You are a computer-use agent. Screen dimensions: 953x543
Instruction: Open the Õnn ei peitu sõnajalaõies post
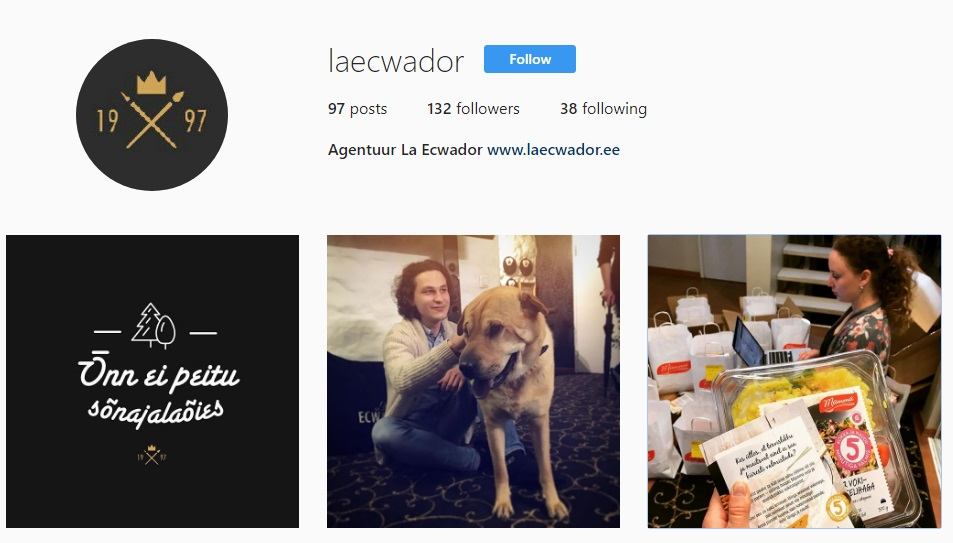tap(153, 381)
